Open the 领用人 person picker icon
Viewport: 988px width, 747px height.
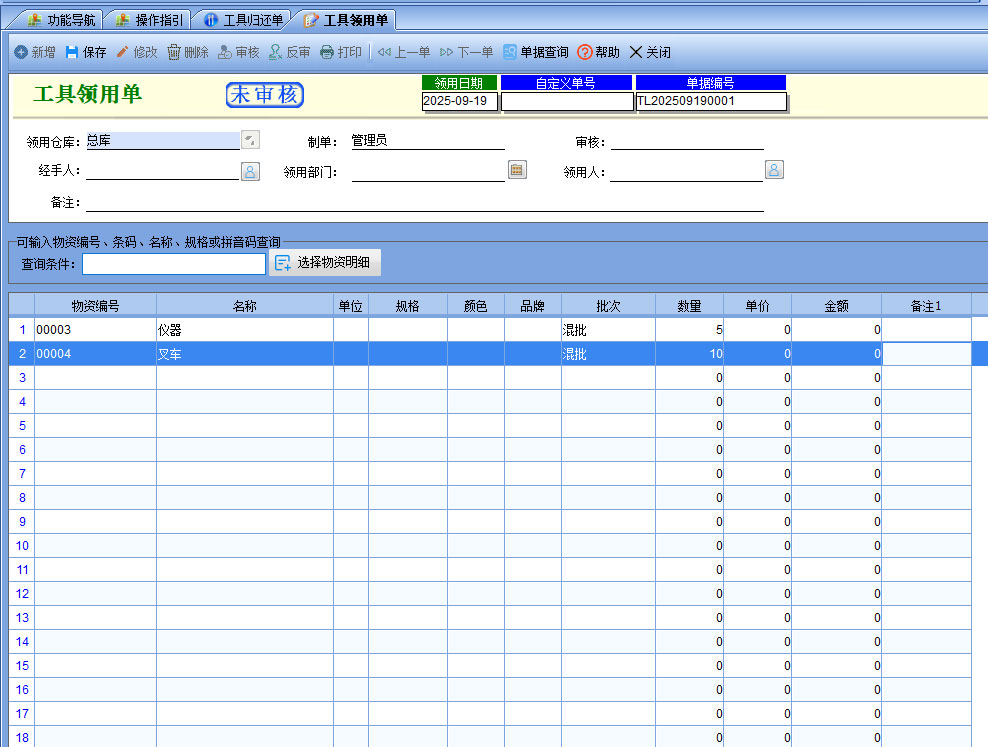[x=774, y=170]
